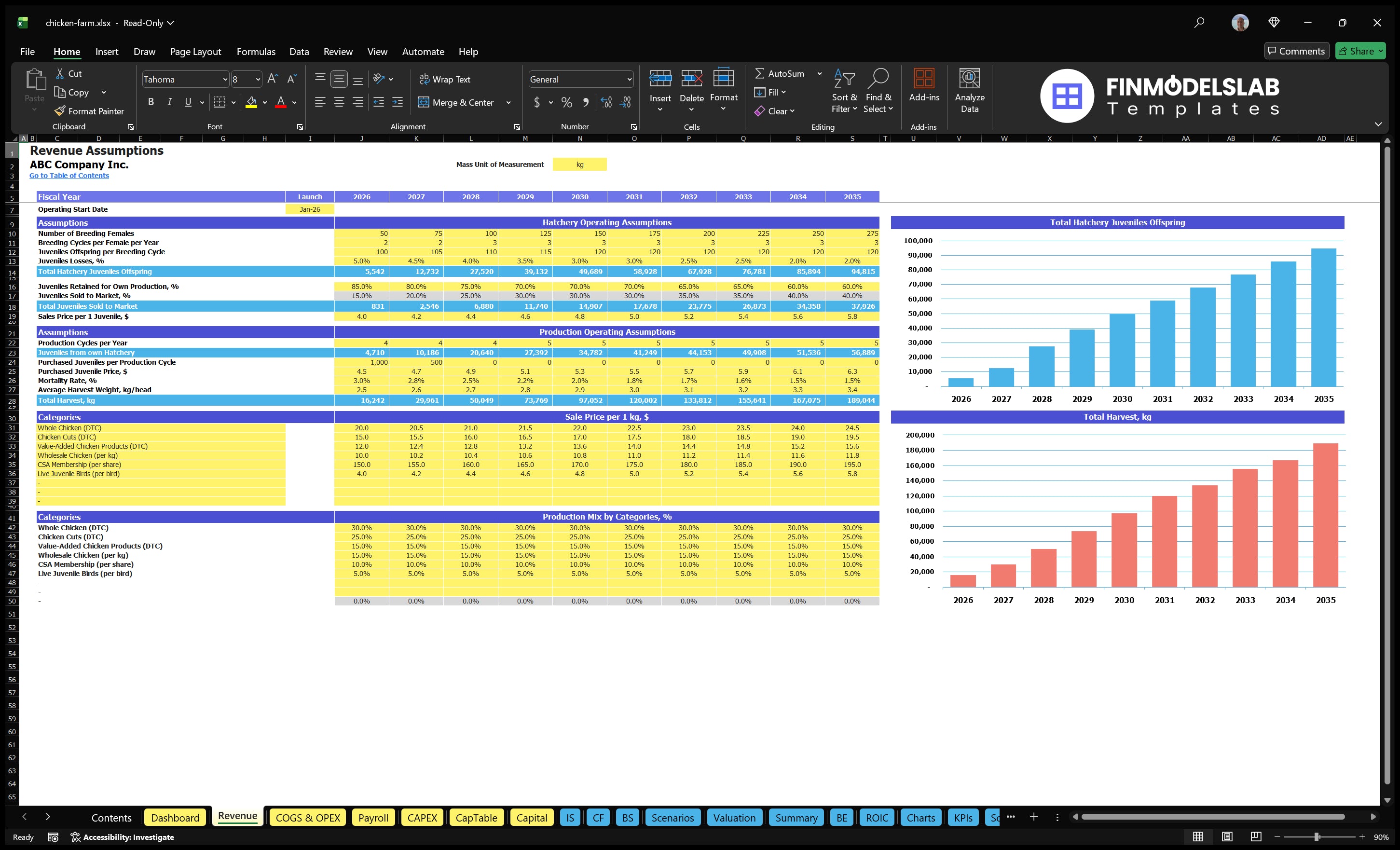Screen dimensions: 1400x850
Task: Click the Decrease Indent icon
Action: pyautogui.click(x=378, y=102)
